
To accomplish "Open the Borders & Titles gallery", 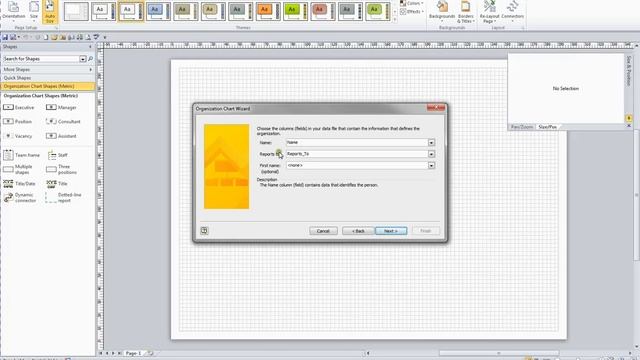I will click(466, 11).
